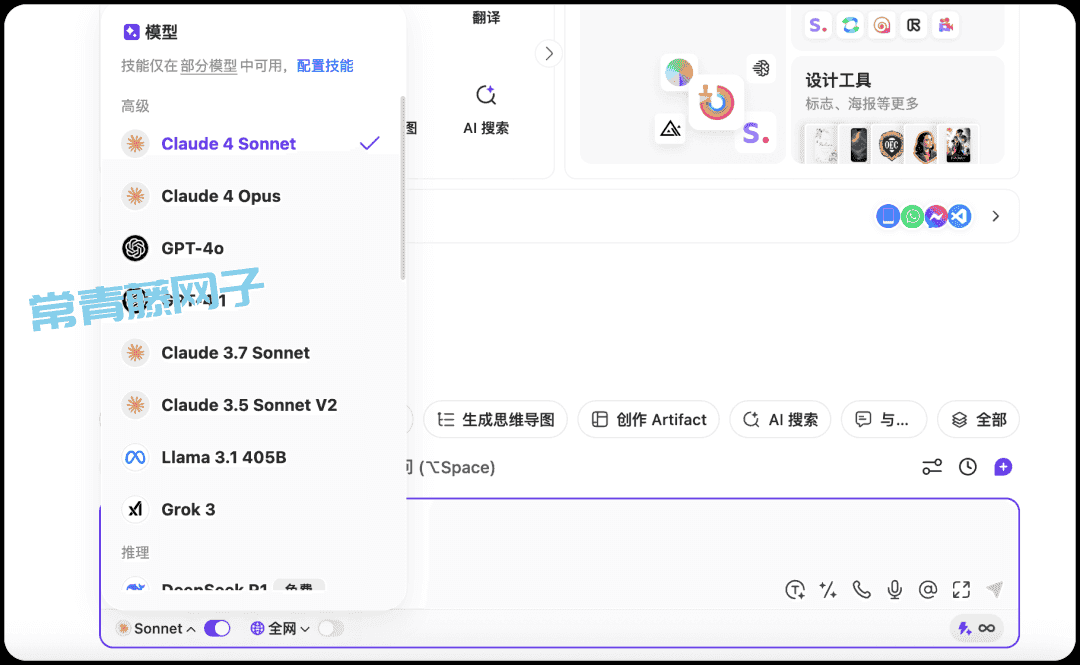Open the slash prompt sparkle icon
This screenshot has height=665, width=1080.
click(x=828, y=590)
